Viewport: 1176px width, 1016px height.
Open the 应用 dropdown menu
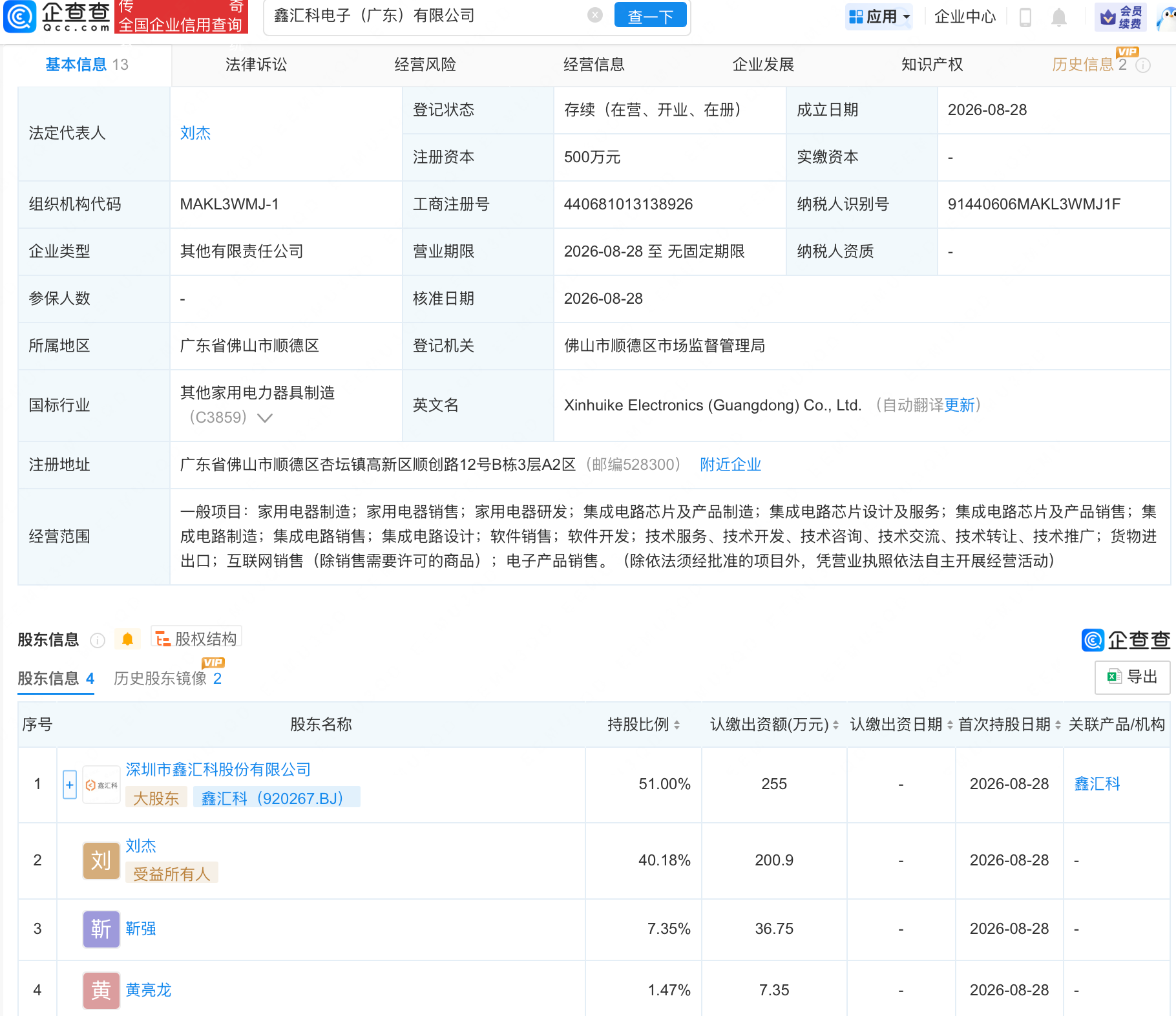coord(879,17)
